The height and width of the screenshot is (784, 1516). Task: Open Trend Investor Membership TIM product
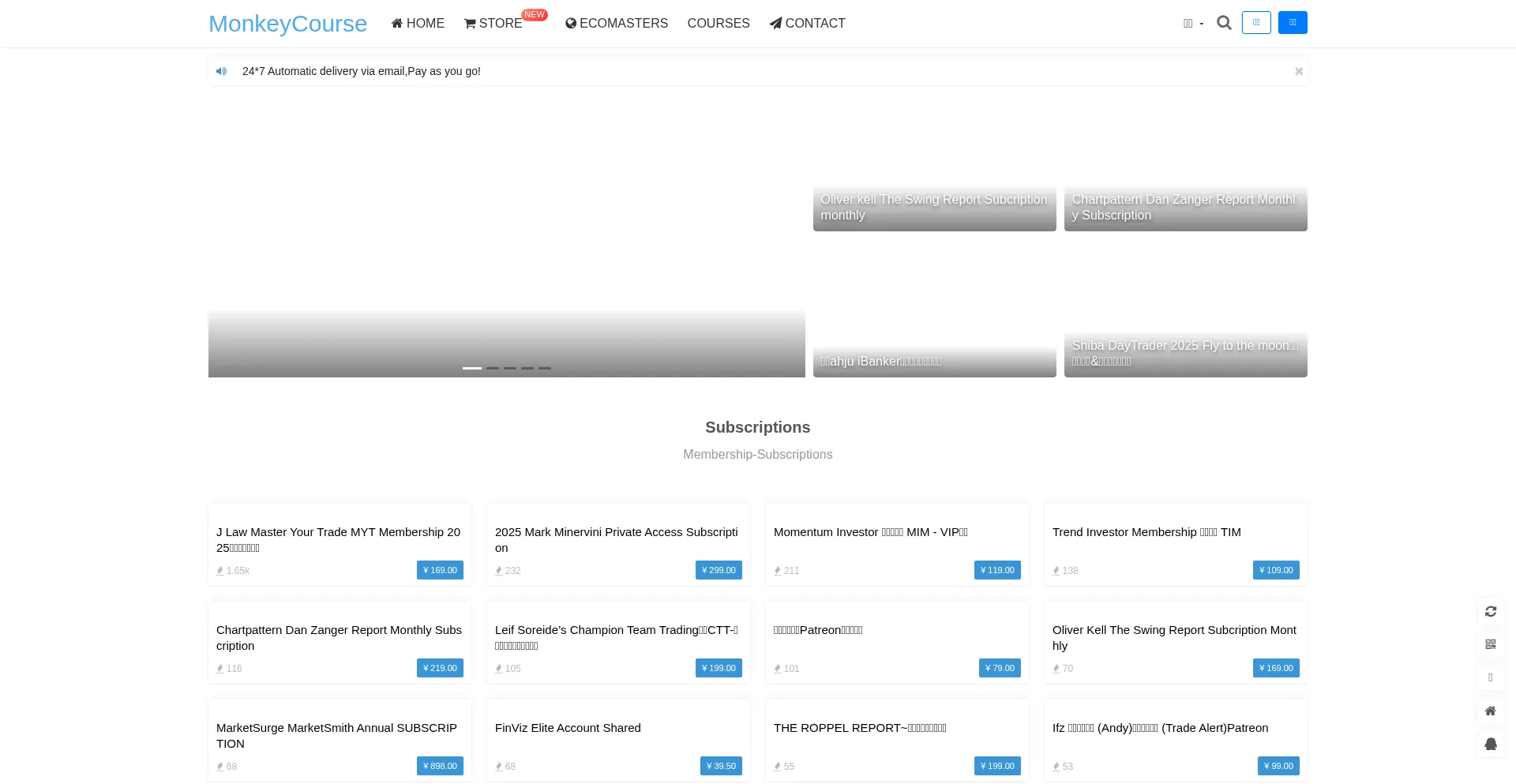[x=1146, y=532]
